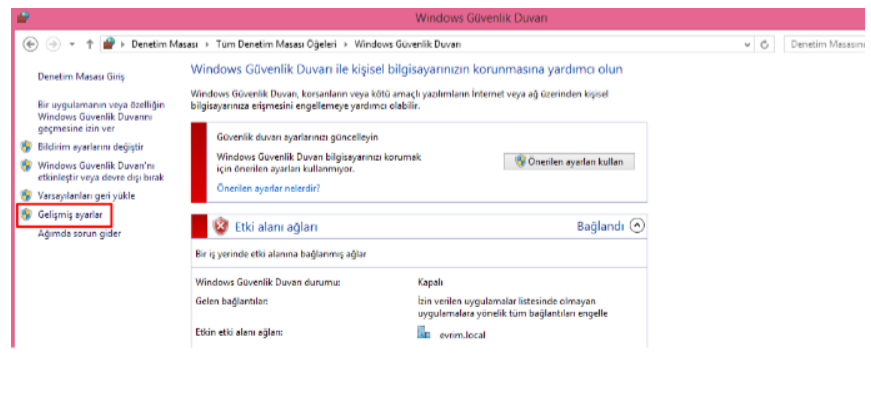This screenshot has height=397, width=871.
Task: Click Kapalı firewall status value
Action: [431, 282]
